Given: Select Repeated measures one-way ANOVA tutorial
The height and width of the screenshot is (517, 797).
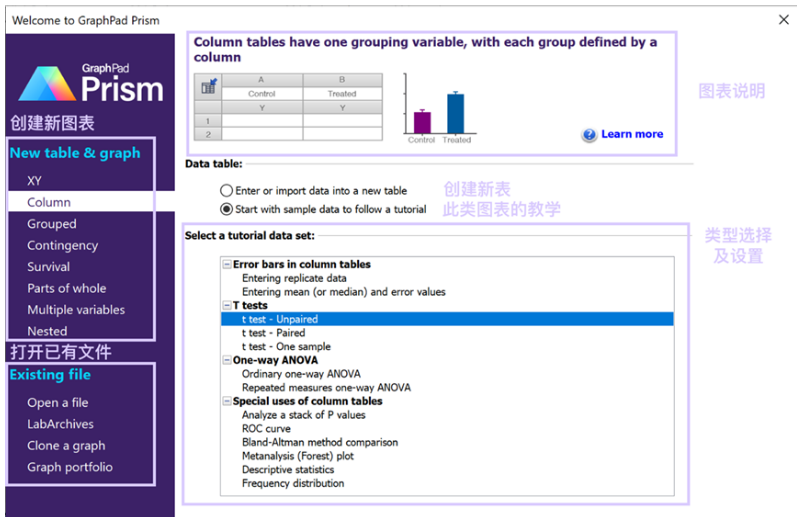Looking at the screenshot, I should coord(326,388).
